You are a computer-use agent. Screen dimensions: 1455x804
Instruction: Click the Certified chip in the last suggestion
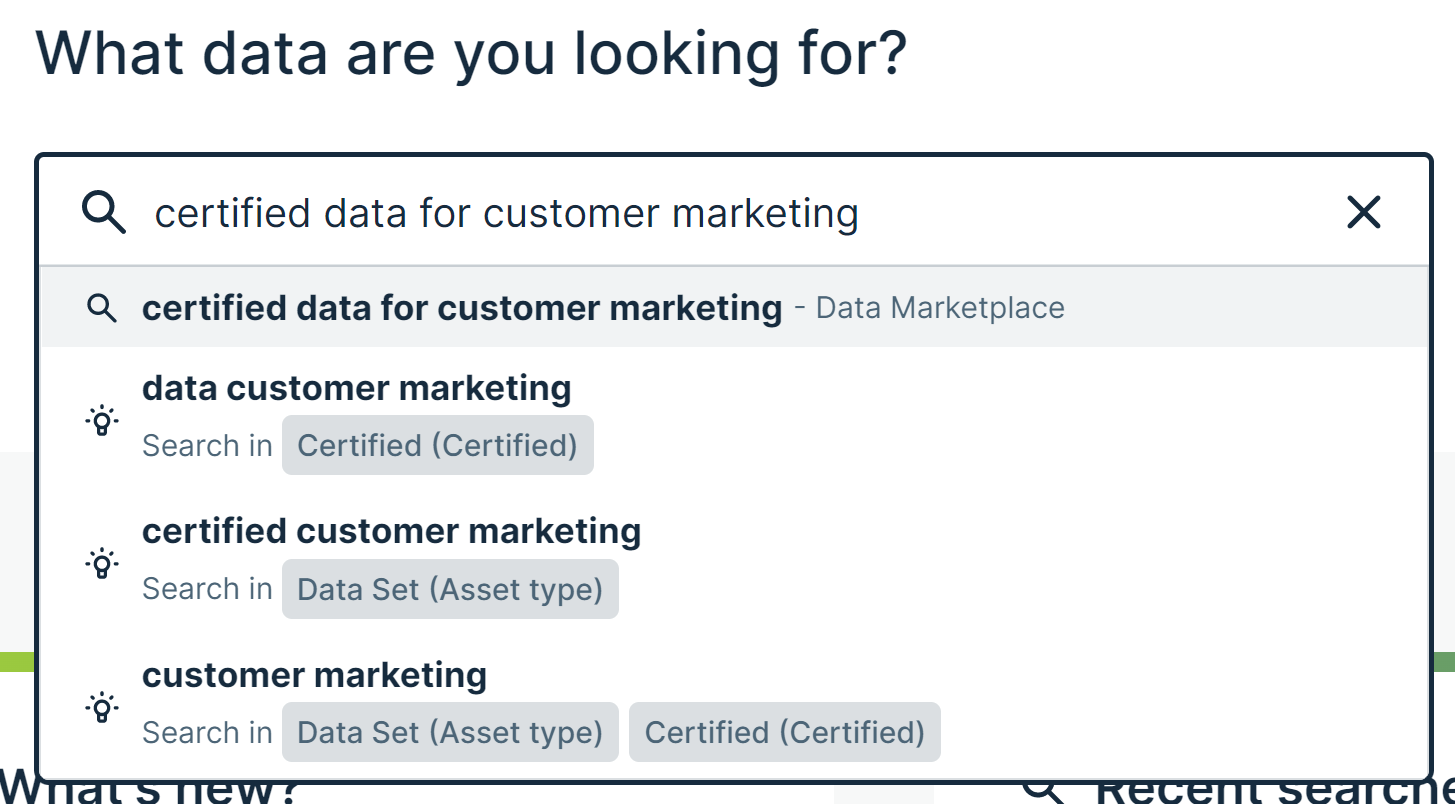coord(784,732)
